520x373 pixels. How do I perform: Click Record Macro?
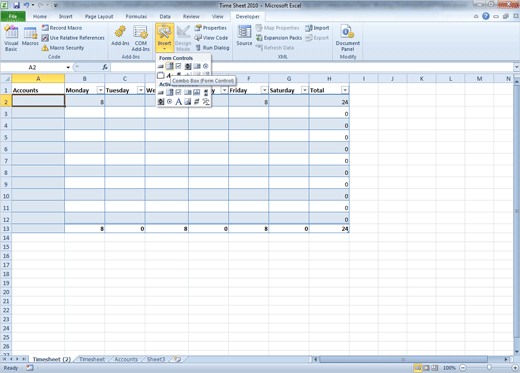click(62, 28)
